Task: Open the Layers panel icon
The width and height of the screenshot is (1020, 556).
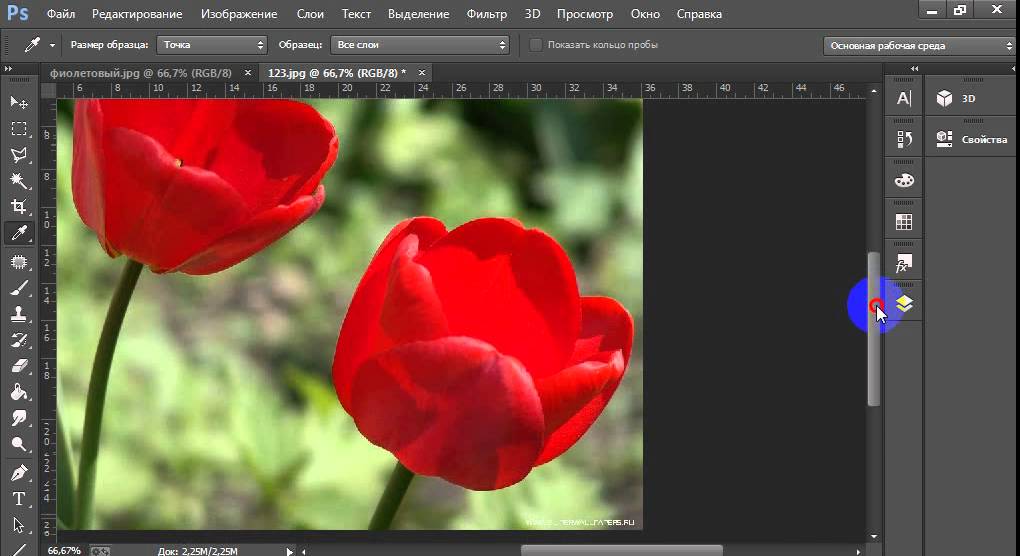Action: pos(904,304)
